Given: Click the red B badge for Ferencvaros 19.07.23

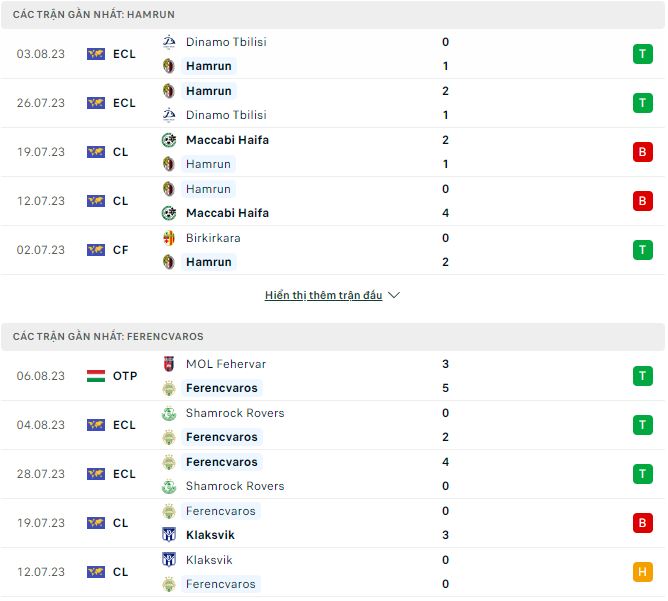Looking at the screenshot, I should click(641, 523).
